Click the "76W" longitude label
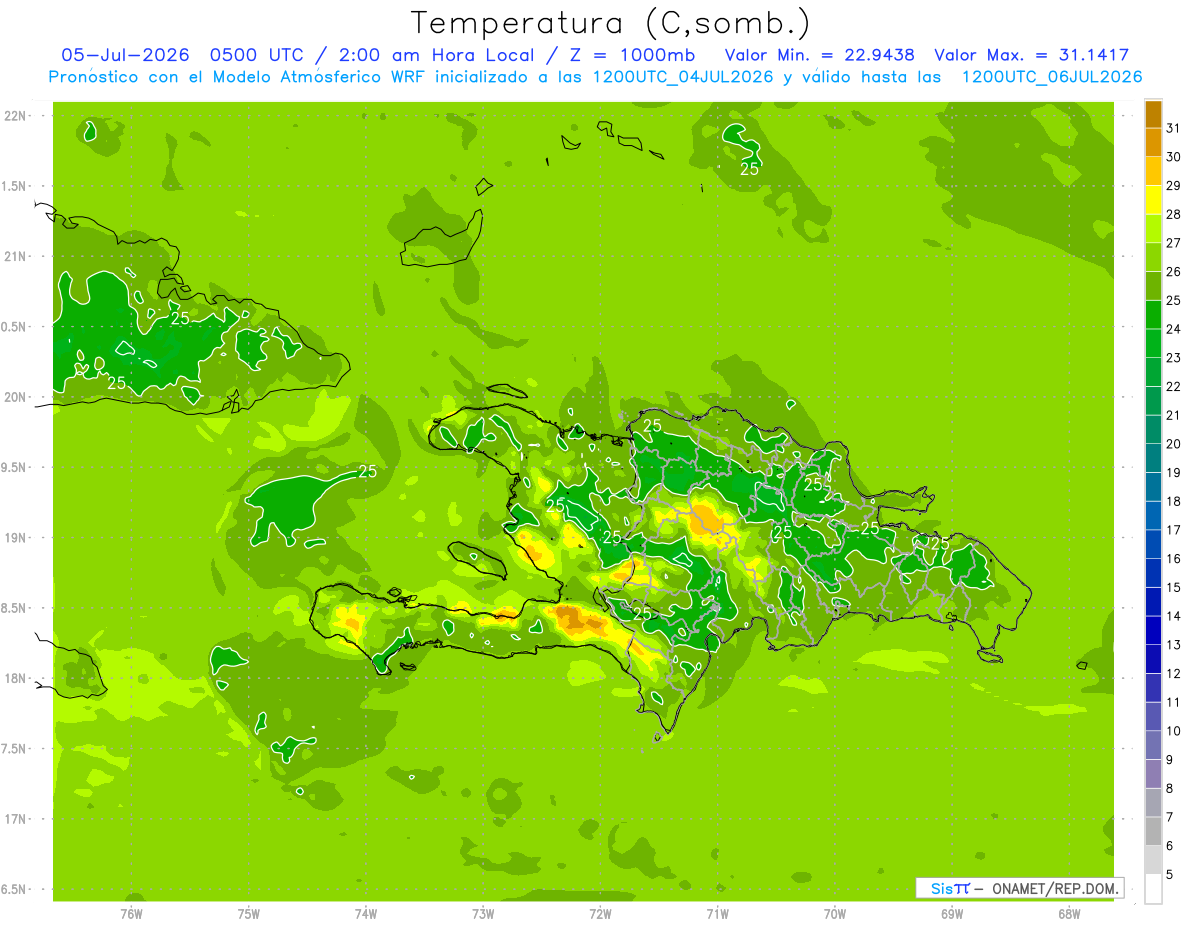Image resolution: width=1200 pixels, height=927 pixels. pyautogui.click(x=131, y=913)
